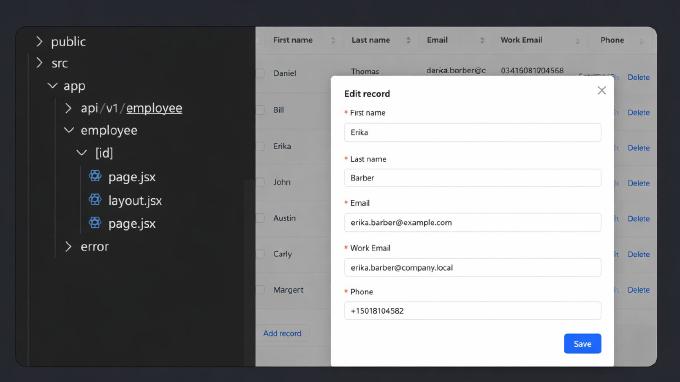The image size is (680, 382).
Task: Save the edited record
Action: point(582,344)
